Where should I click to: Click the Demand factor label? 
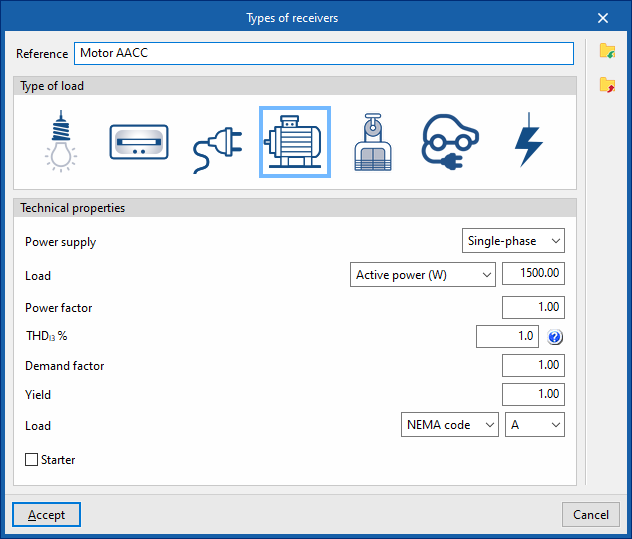[x=64, y=366]
